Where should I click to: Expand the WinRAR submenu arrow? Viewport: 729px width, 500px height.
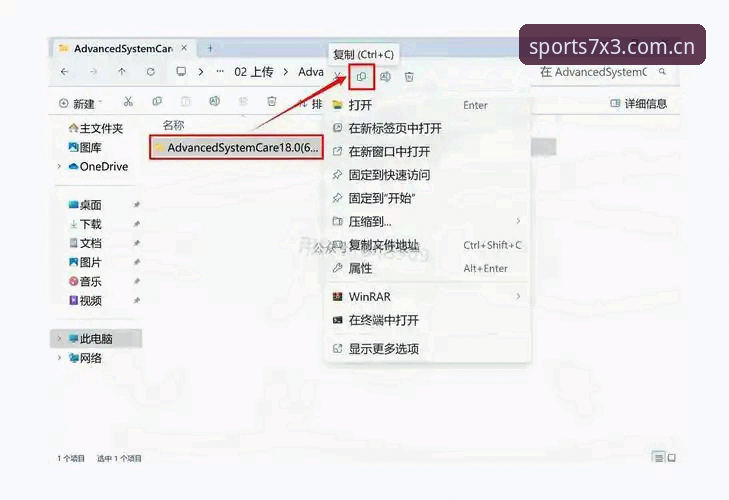coord(518,296)
